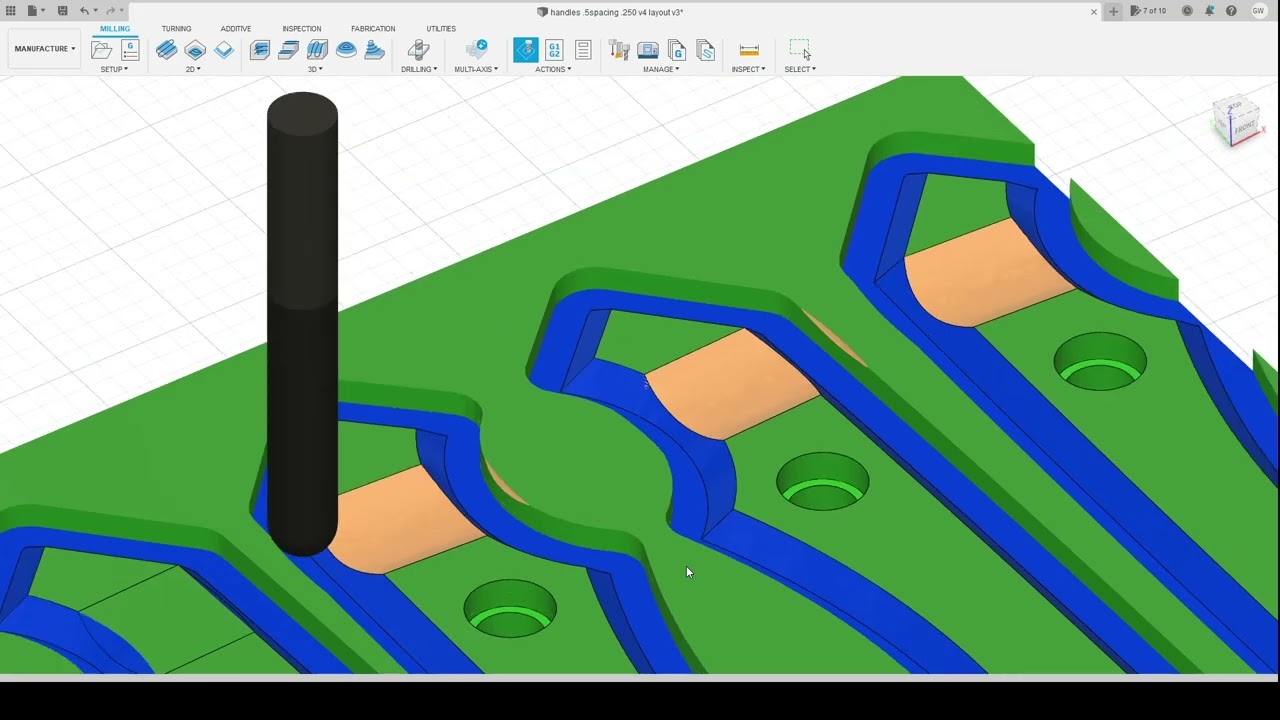Switch to the Utilities tab
The height and width of the screenshot is (720, 1280).
pyautogui.click(x=441, y=29)
